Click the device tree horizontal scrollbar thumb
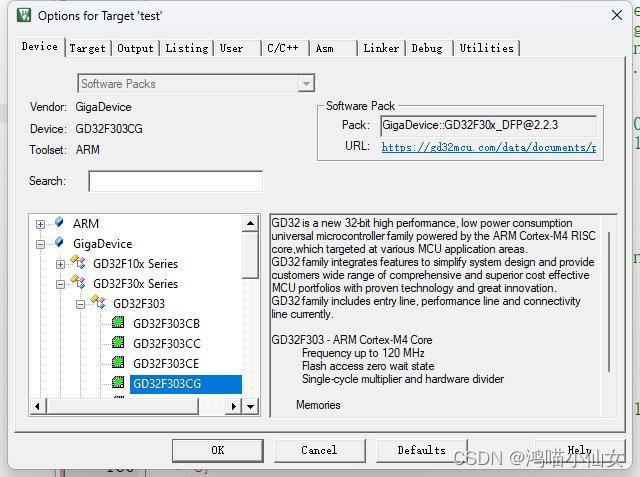 pyautogui.click(x=122, y=406)
